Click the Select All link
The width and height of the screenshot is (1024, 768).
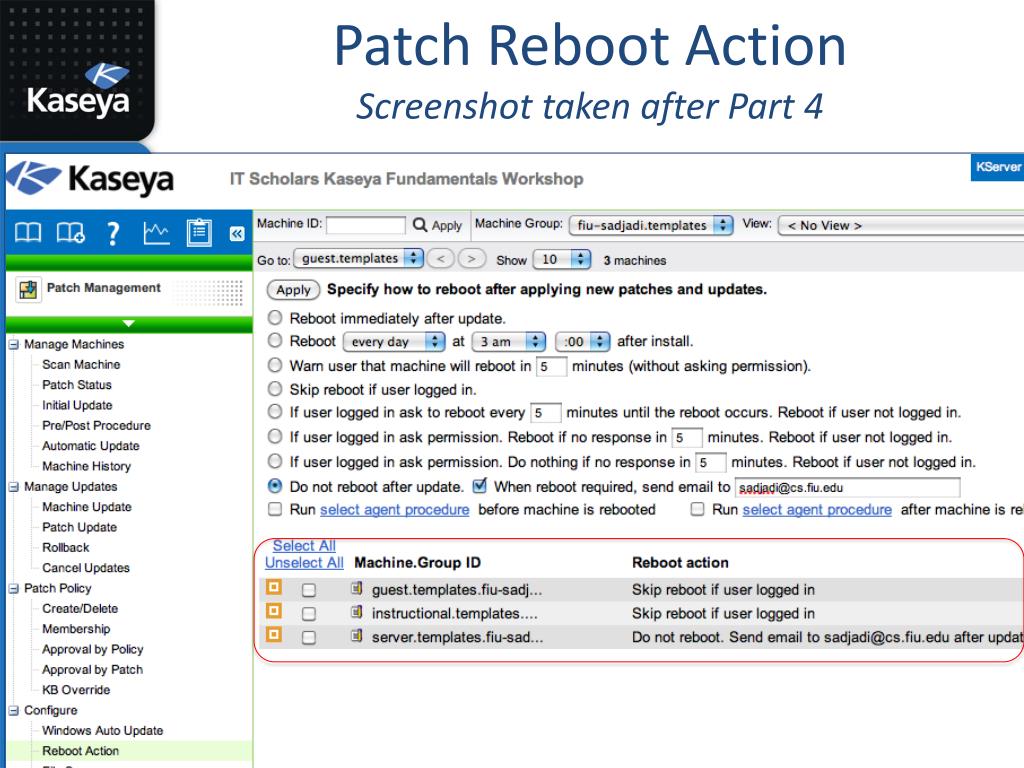[304, 546]
